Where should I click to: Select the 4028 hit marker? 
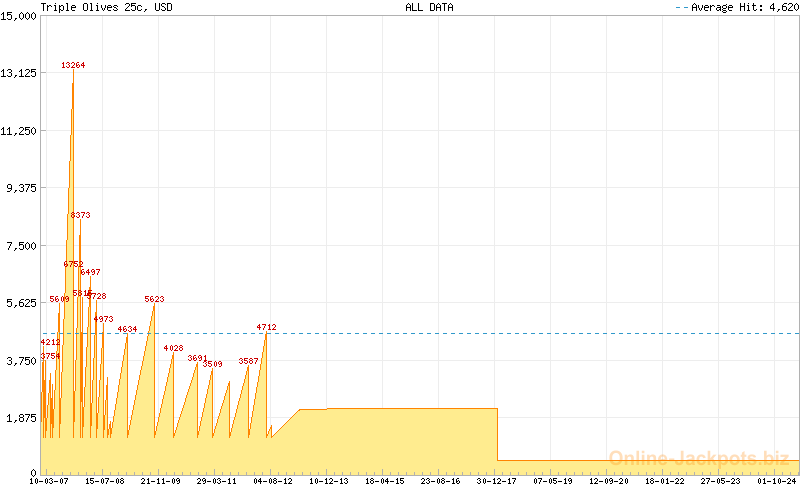tap(173, 348)
